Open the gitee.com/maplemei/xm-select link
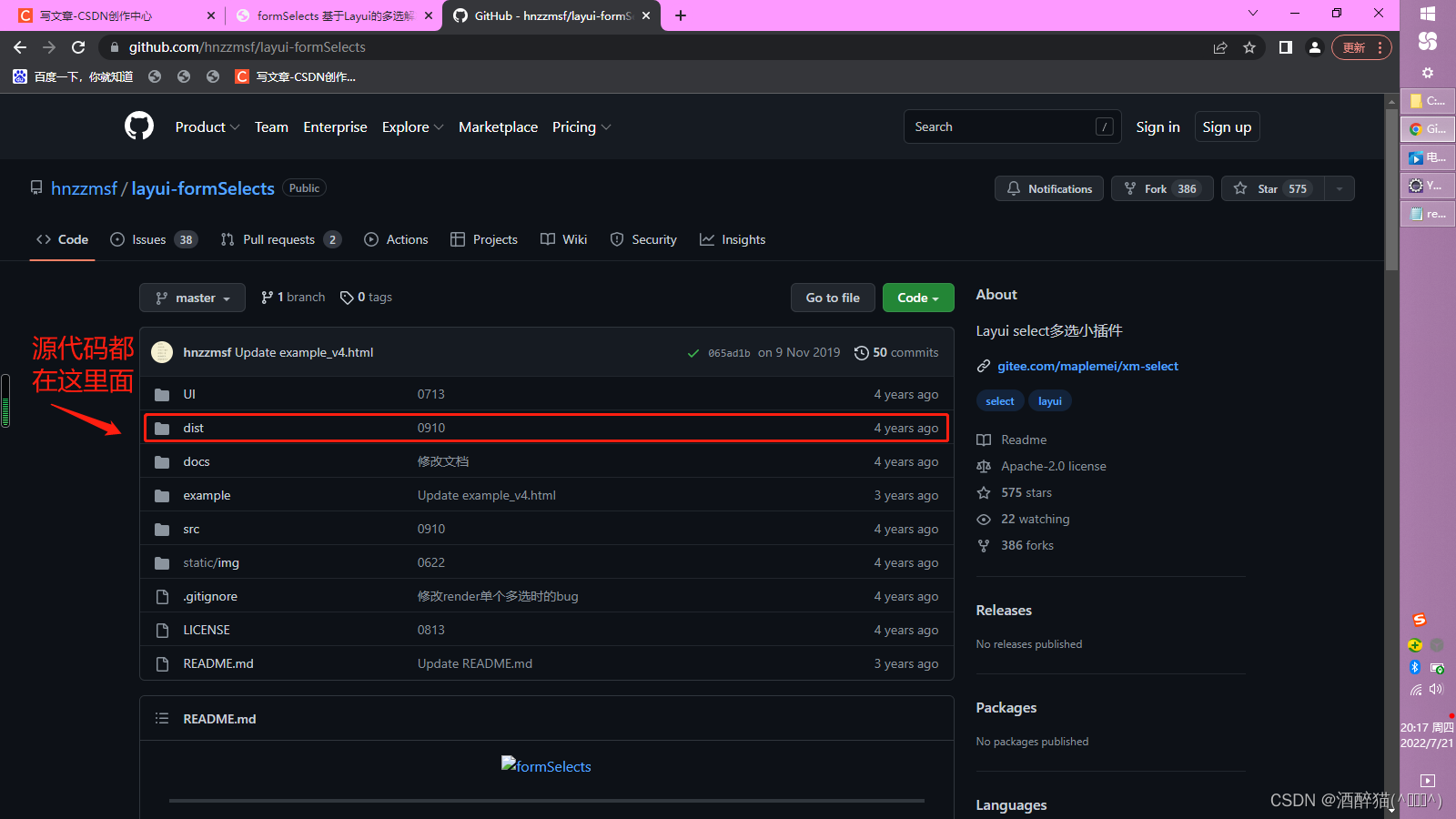The image size is (1456, 819). tap(1087, 366)
